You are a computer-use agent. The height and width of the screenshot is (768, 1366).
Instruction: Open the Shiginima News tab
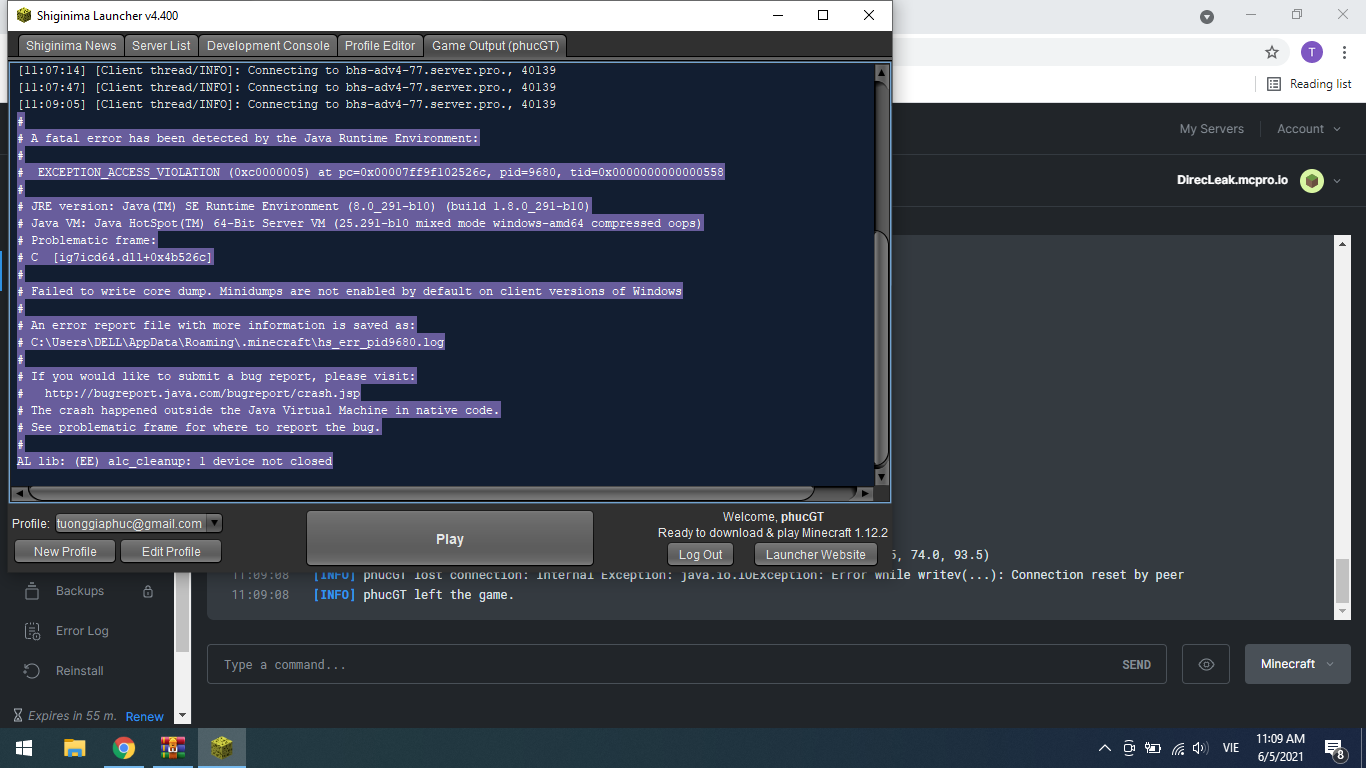(71, 46)
